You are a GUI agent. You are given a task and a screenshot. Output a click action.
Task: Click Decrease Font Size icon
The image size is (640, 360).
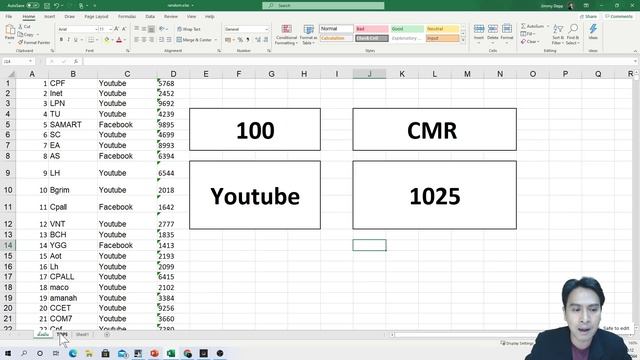pos(124,29)
